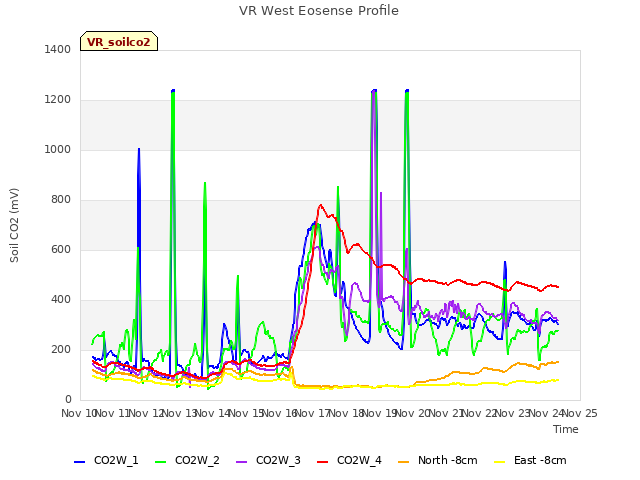Click the blue CO2W_1 spike at 1000 mV
Image resolution: width=640 pixels, height=480 pixels.
139,149
